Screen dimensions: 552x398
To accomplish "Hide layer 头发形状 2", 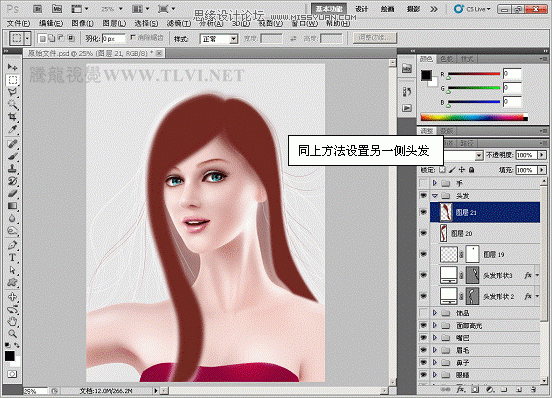I will coord(424,296).
